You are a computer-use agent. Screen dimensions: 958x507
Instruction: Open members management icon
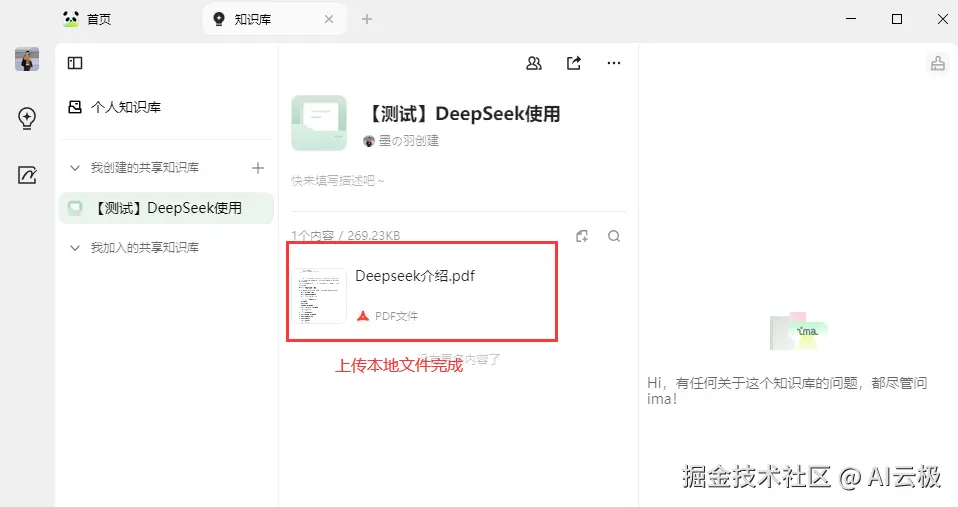coord(534,63)
